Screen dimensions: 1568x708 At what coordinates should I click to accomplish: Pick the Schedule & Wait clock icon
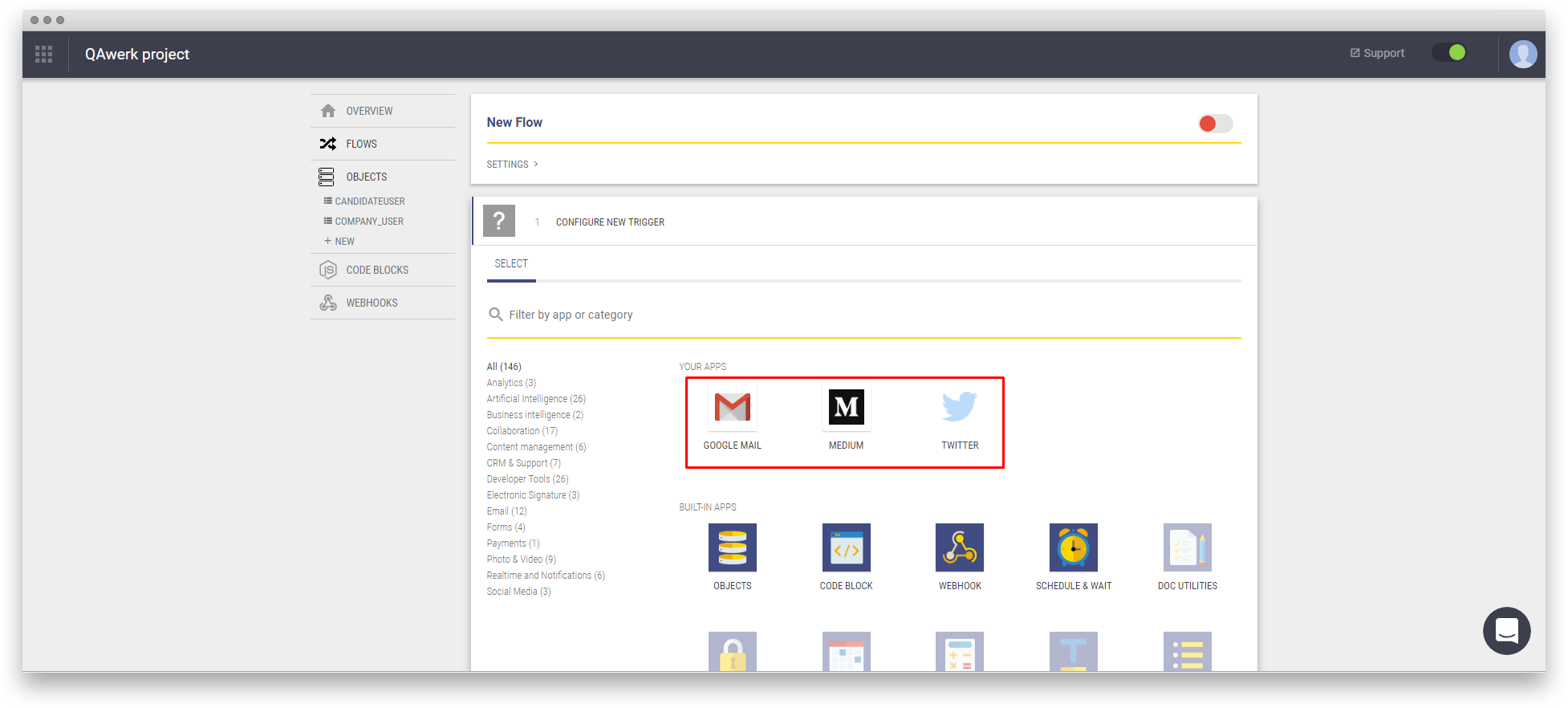pos(1074,547)
